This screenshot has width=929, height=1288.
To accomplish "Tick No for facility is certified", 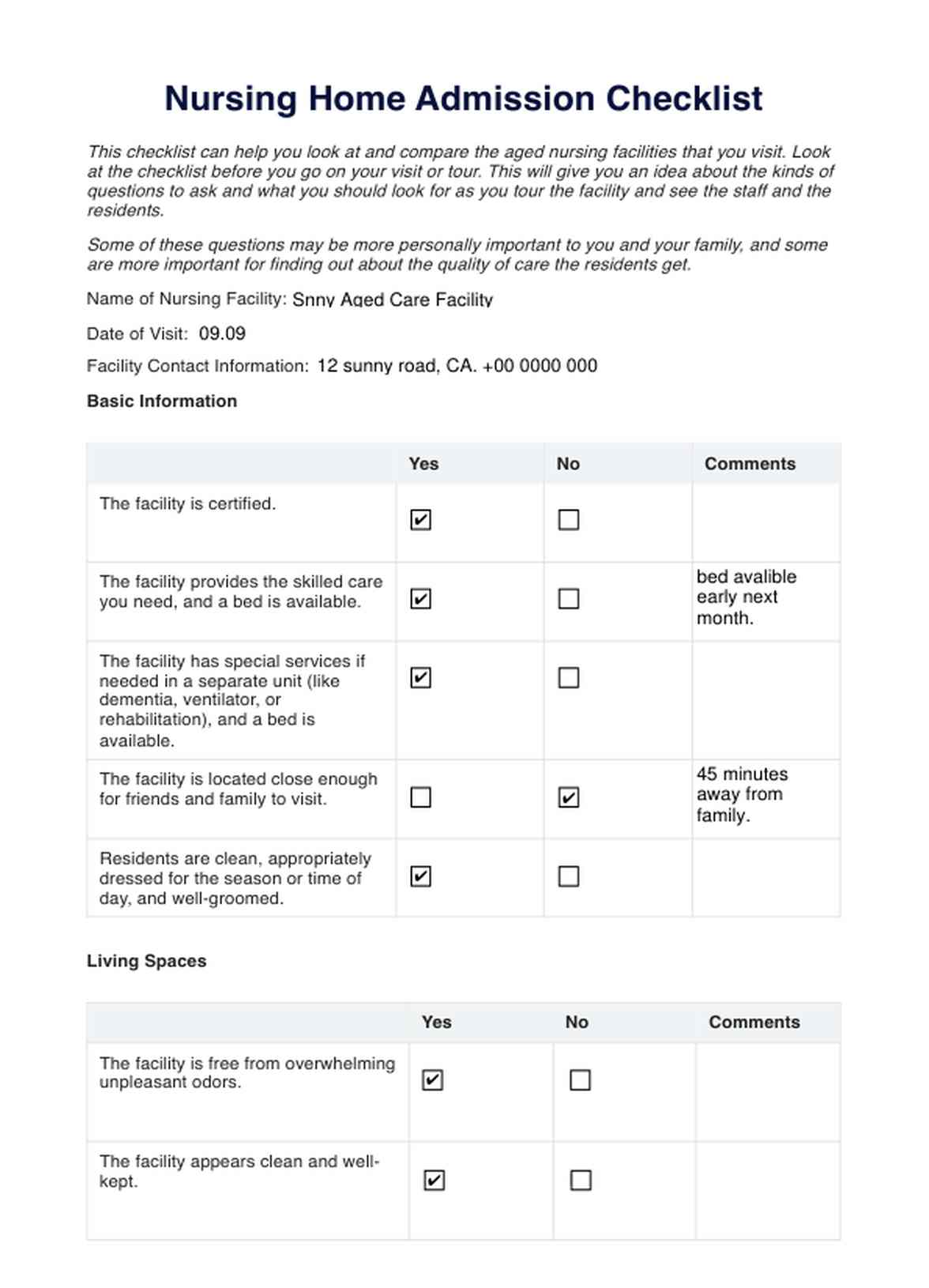I will coord(569,520).
